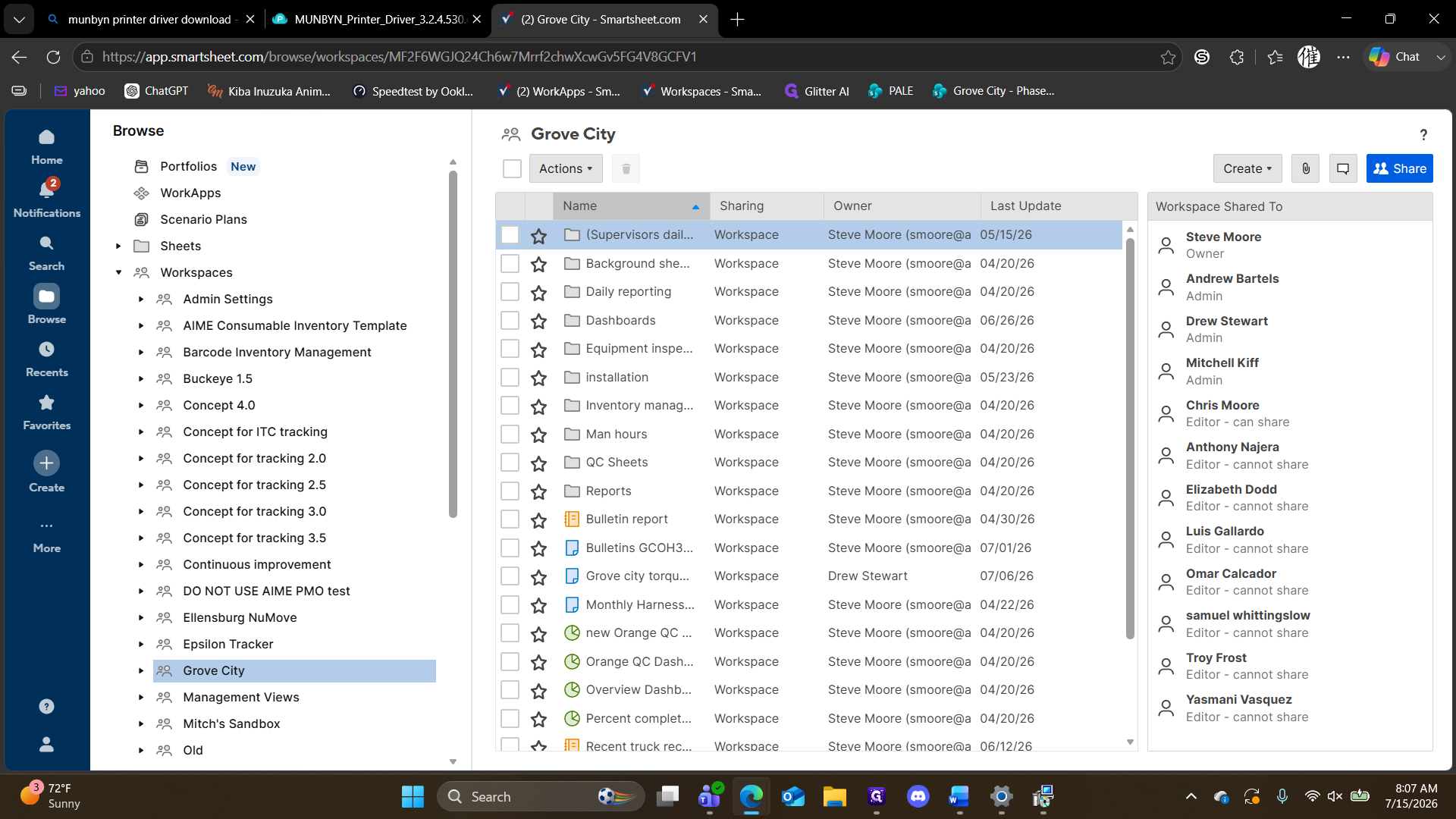The width and height of the screenshot is (1456, 819).
Task: Sort by the Name column header
Action: 631,206
